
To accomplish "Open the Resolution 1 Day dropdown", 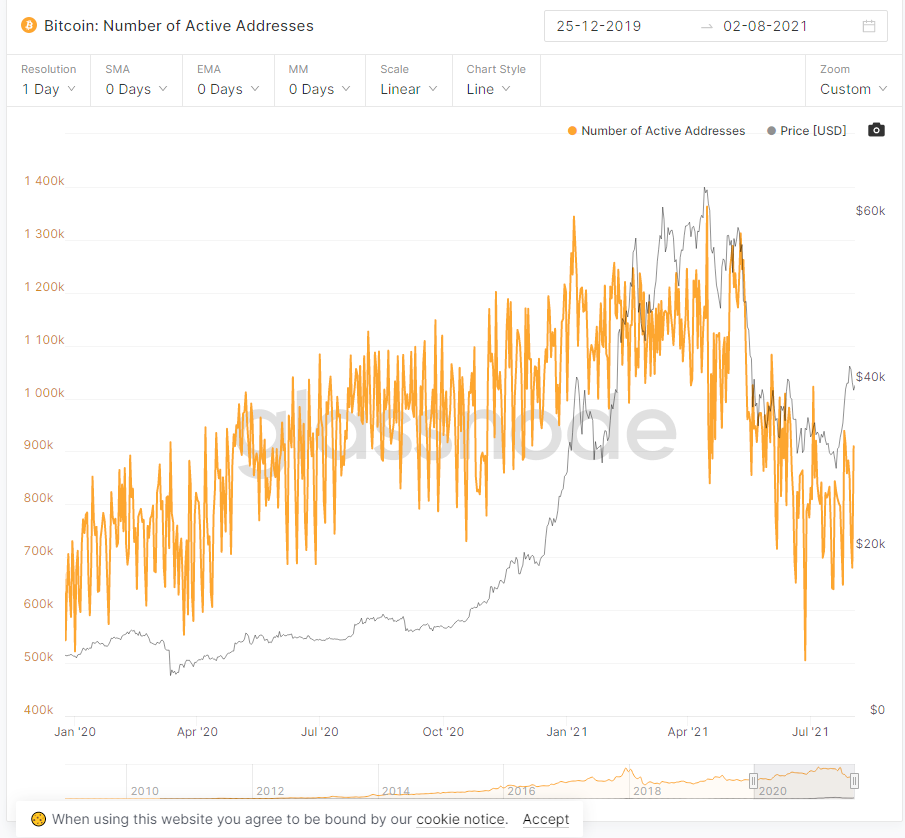I will pos(48,80).
